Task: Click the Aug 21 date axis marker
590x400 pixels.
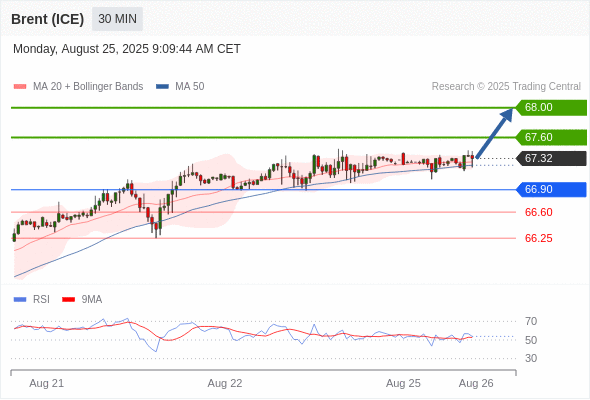Action: click(x=47, y=383)
